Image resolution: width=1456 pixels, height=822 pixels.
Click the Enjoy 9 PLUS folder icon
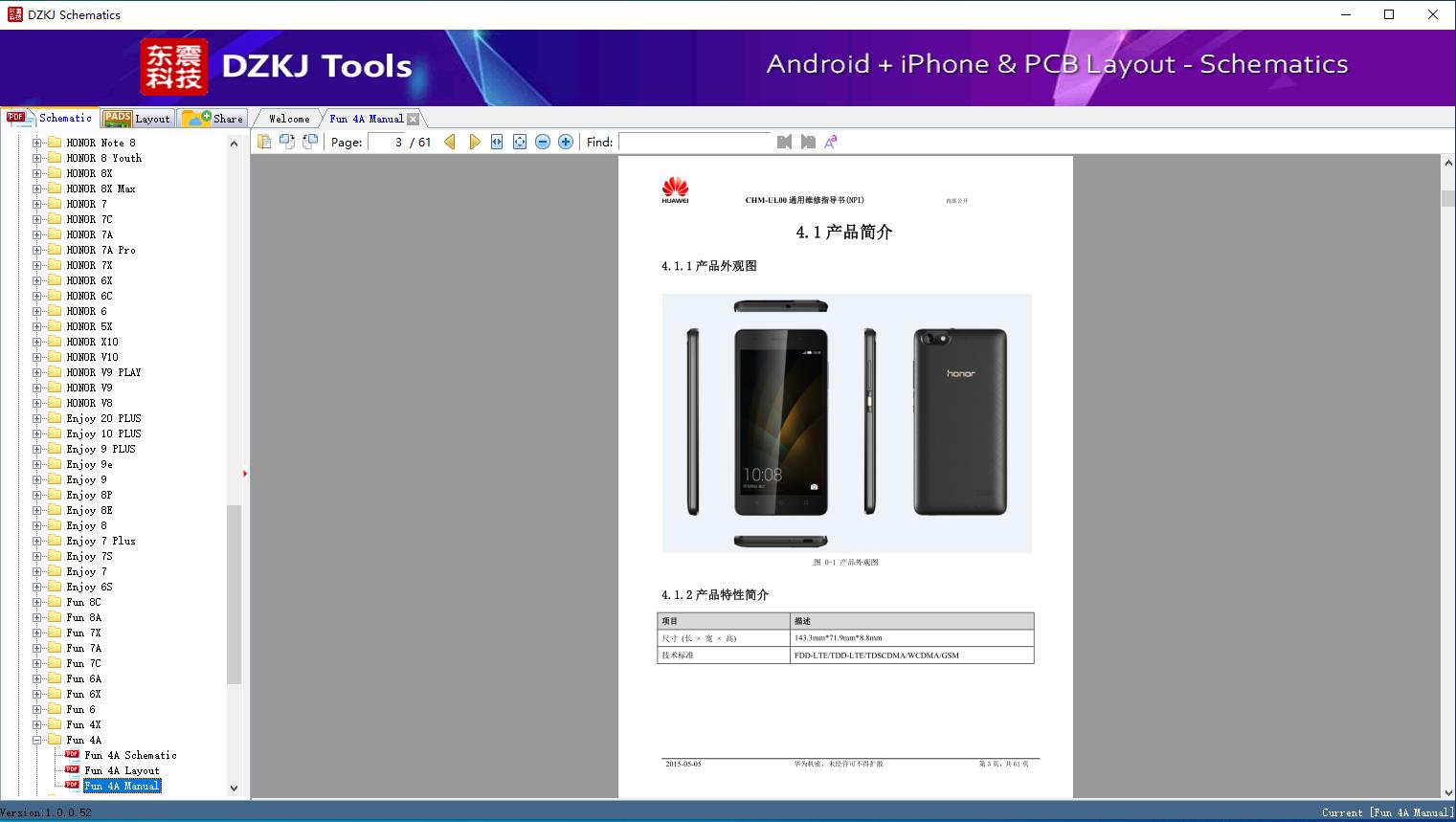coord(55,449)
